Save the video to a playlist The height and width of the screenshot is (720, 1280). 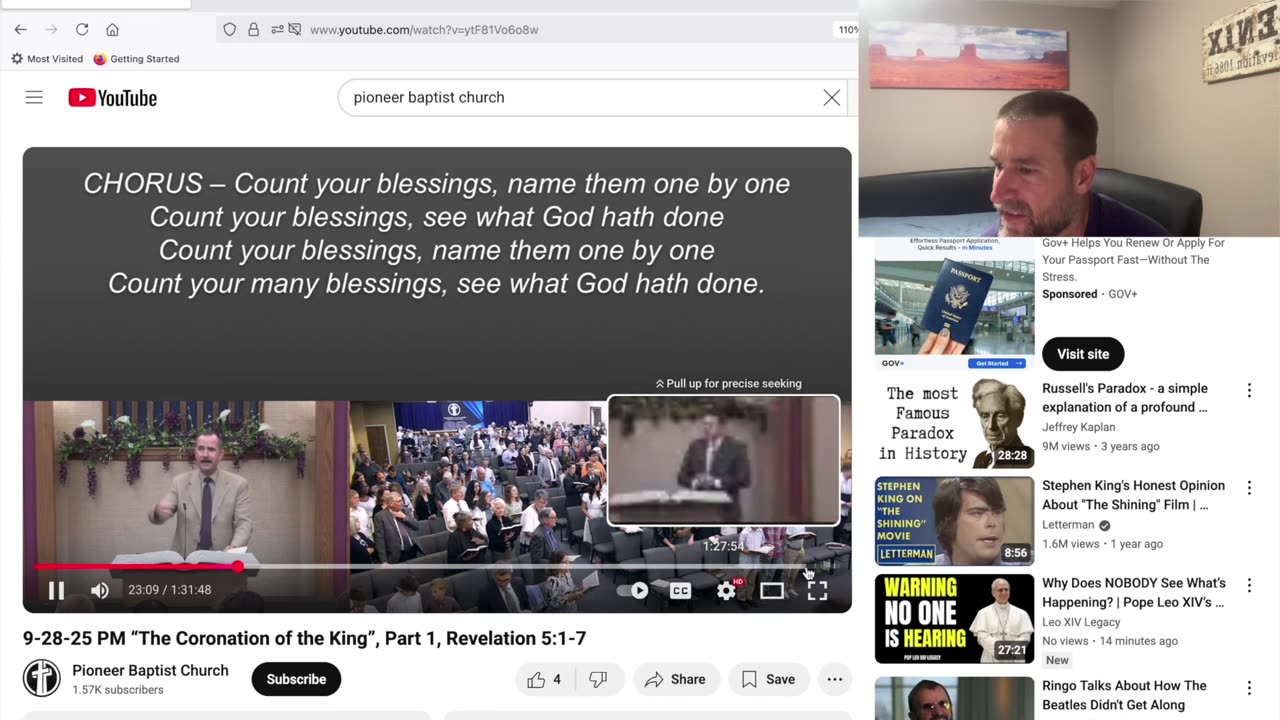pyautogui.click(x=768, y=679)
